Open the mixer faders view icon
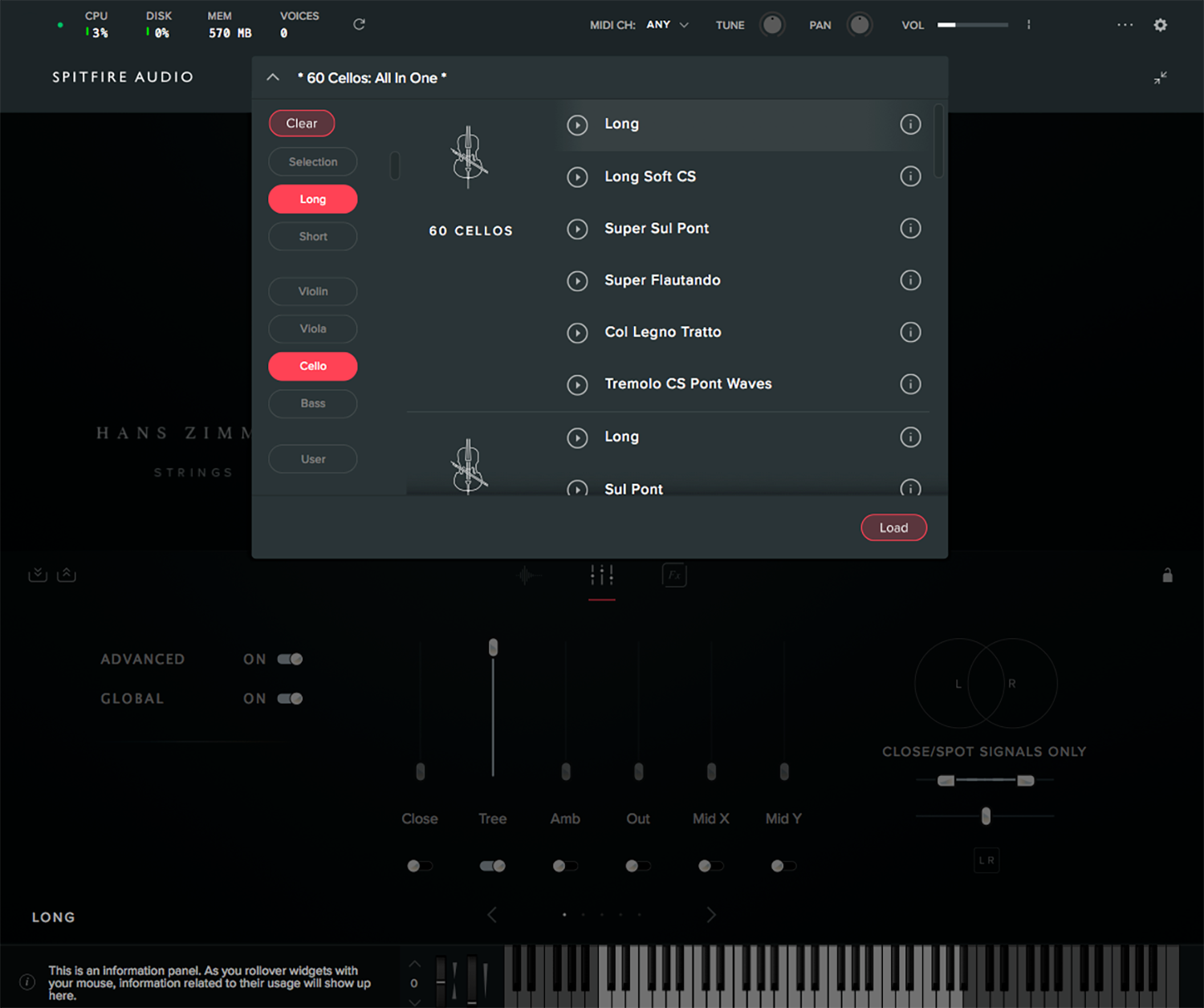The width and height of the screenshot is (1204, 1008). pyautogui.click(x=601, y=575)
